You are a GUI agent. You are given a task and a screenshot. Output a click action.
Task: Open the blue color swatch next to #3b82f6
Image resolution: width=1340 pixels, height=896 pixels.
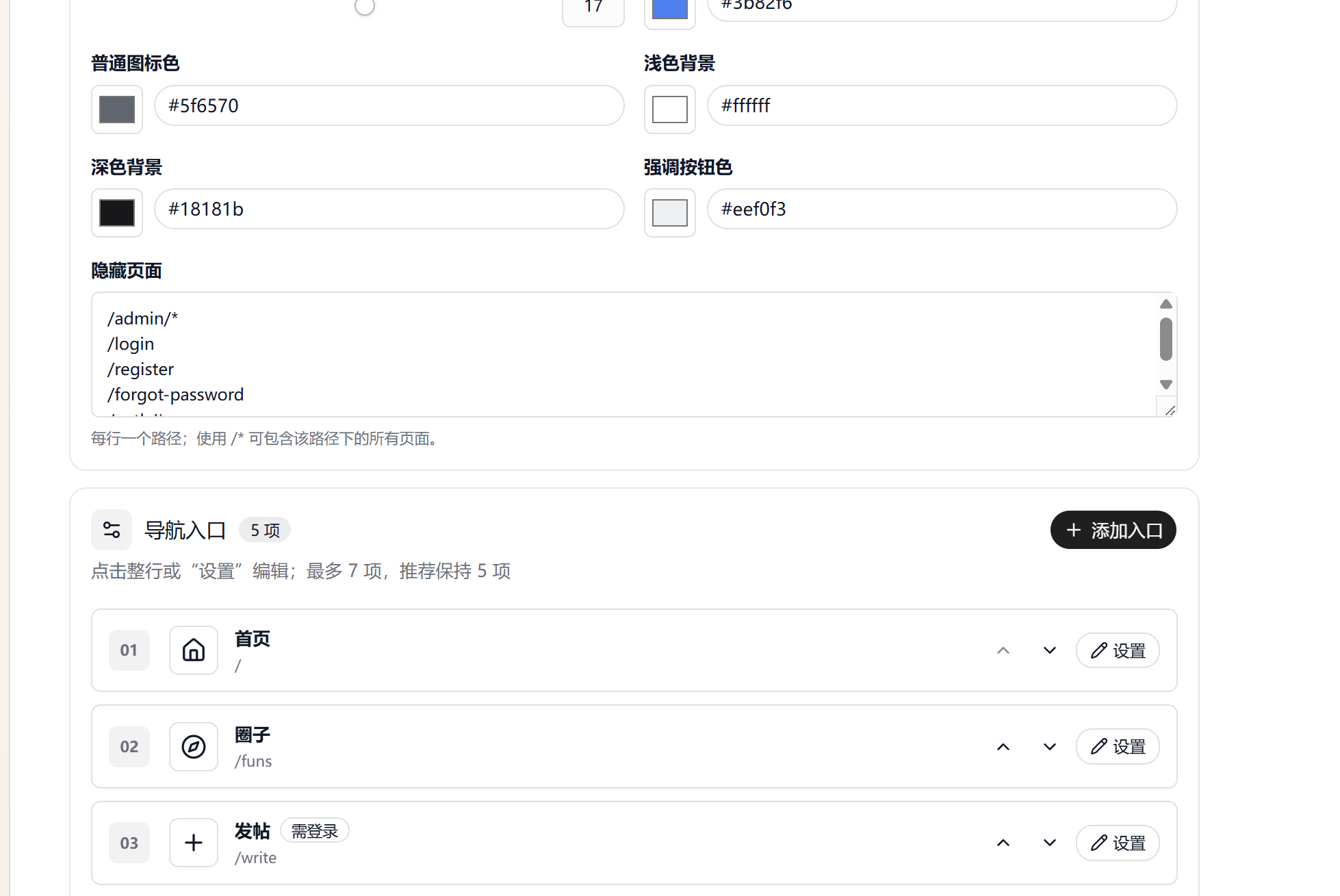[x=670, y=10]
